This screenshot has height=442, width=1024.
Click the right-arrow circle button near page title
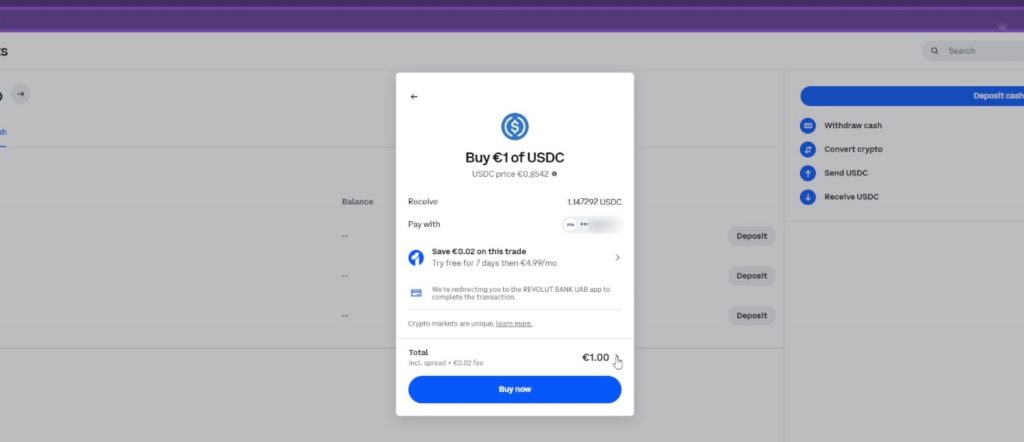(x=21, y=95)
